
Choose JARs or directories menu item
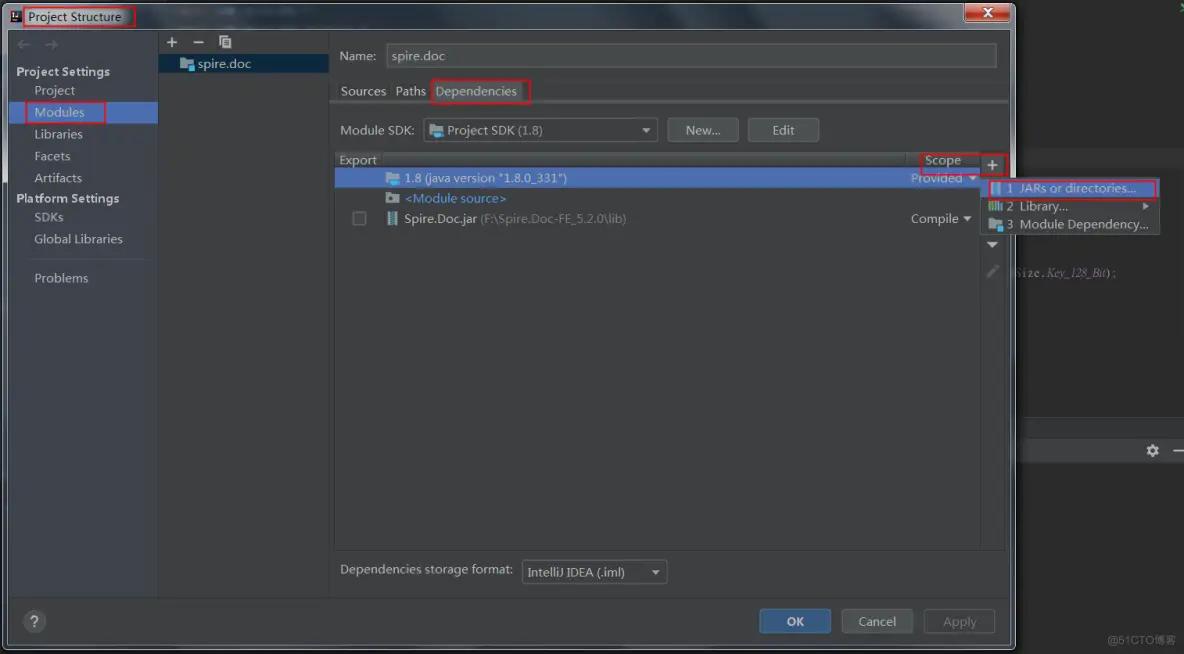coord(1072,188)
